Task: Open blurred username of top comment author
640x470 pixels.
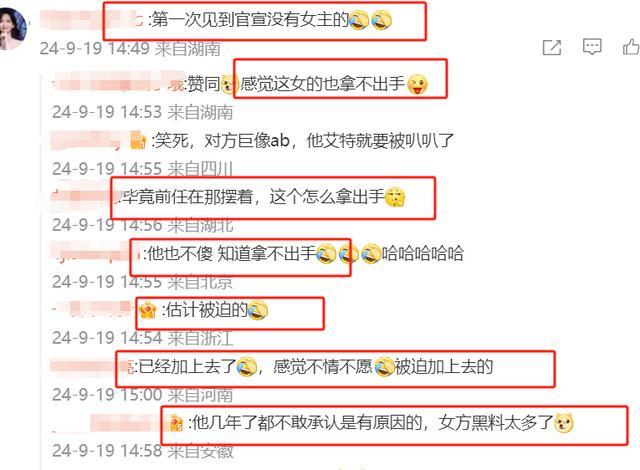Action: (x=92, y=19)
